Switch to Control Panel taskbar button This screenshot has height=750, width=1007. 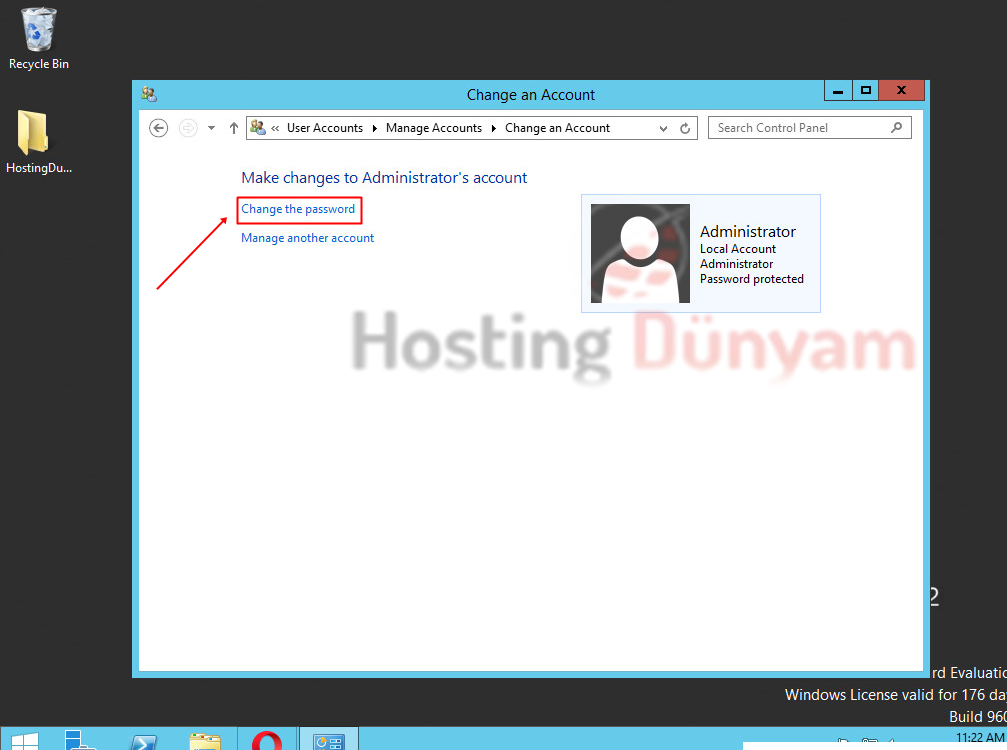point(329,740)
